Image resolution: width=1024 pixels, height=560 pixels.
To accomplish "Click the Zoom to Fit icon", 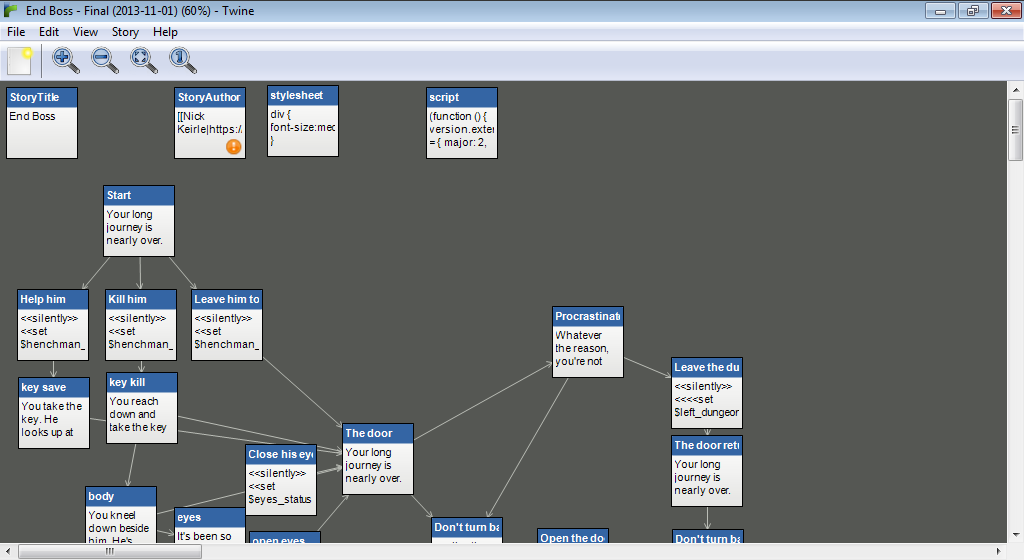I will tap(144, 61).
